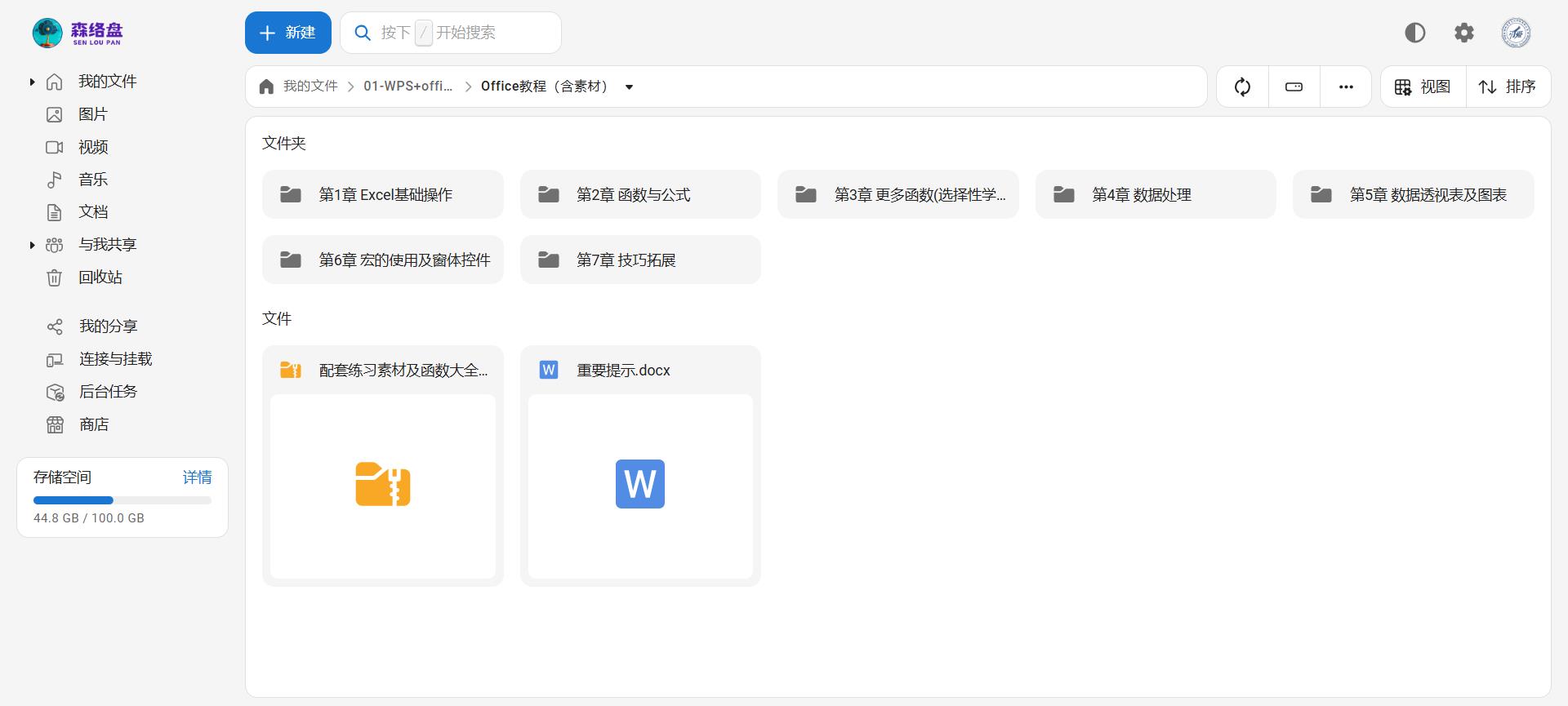The image size is (1568, 706).
Task: Click the 新建 button
Action: pyautogui.click(x=287, y=33)
